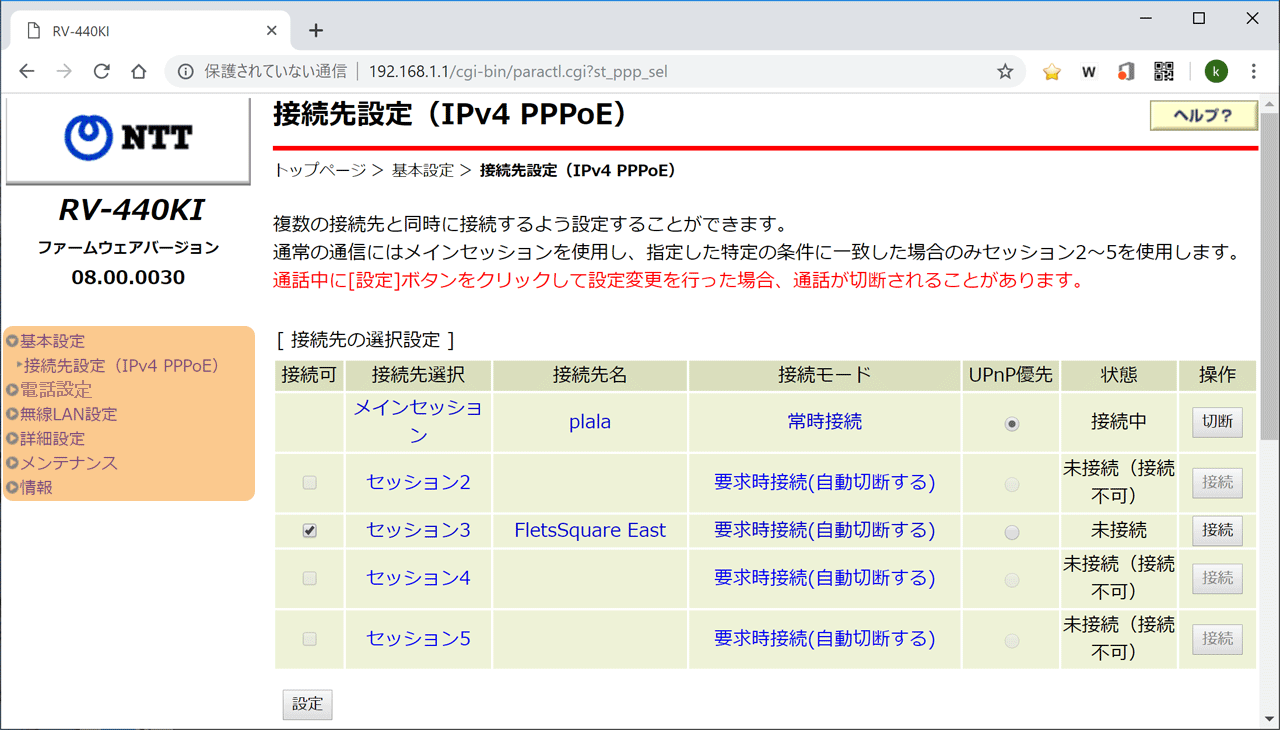Open the 常時接続 mode link
The height and width of the screenshot is (730, 1280).
[x=825, y=422]
